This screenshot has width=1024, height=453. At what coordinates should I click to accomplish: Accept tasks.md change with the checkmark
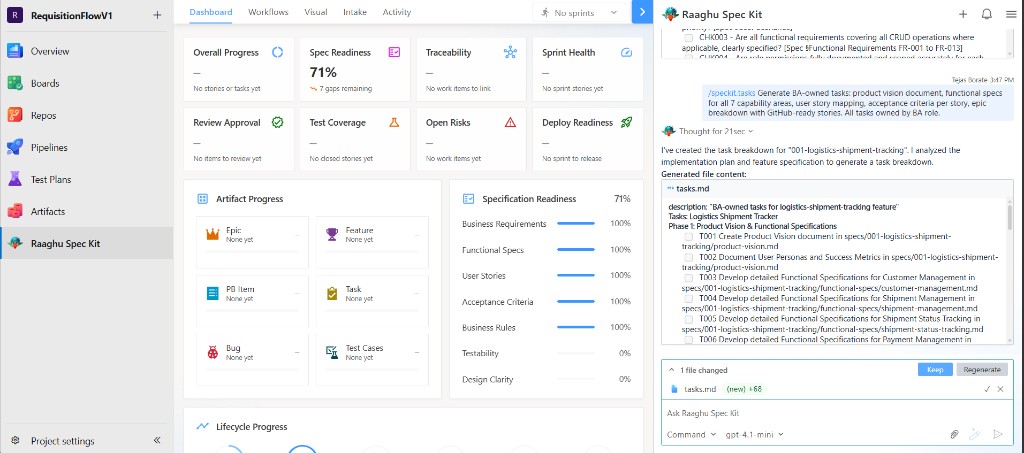coord(987,389)
